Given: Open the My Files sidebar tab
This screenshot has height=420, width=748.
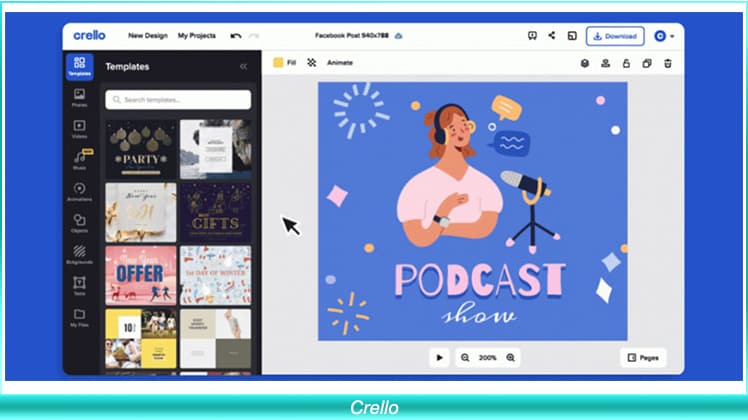Looking at the screenshot, I should pos(79,317).
